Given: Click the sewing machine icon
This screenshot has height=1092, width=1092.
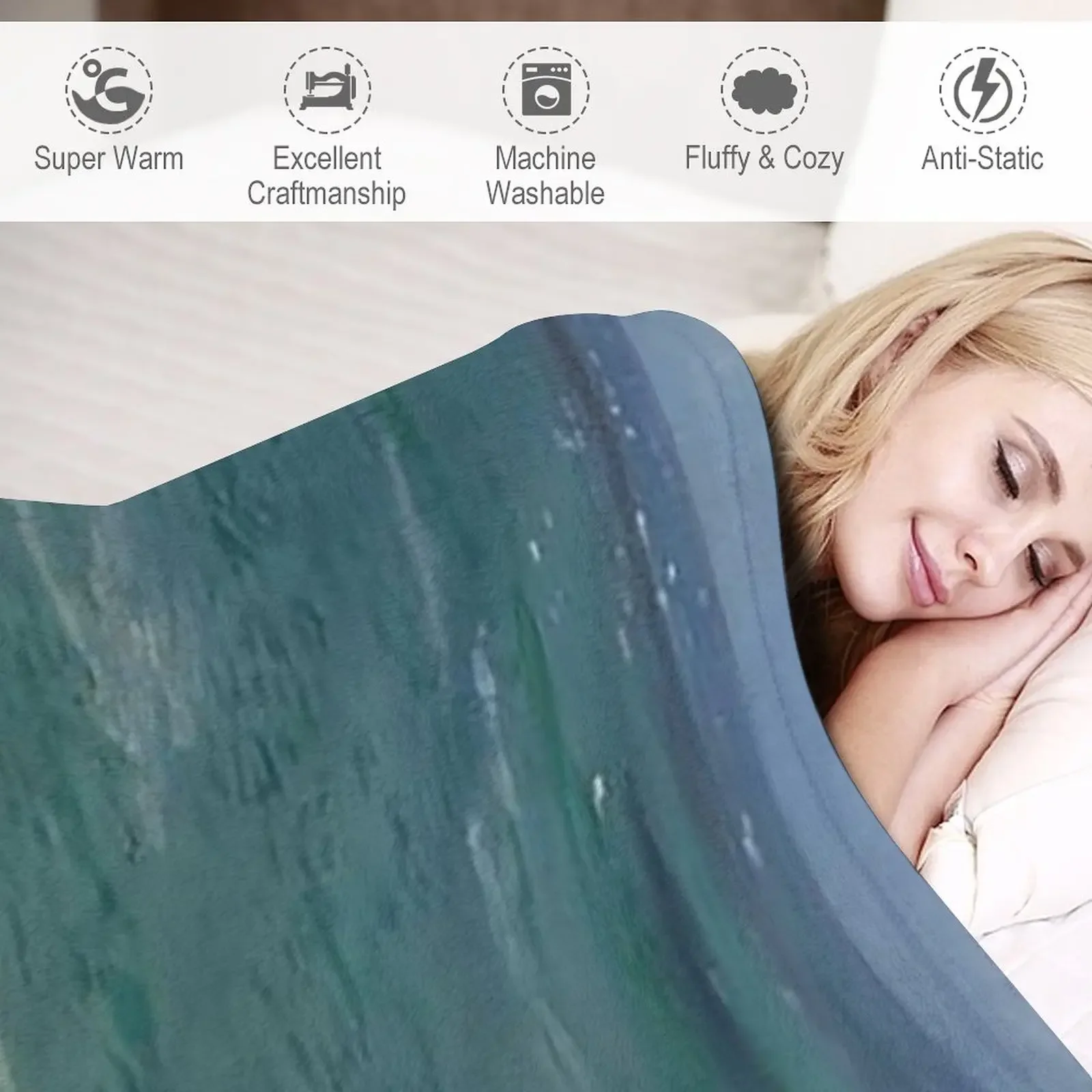Looking at the screenshot, I should (328, 89).
